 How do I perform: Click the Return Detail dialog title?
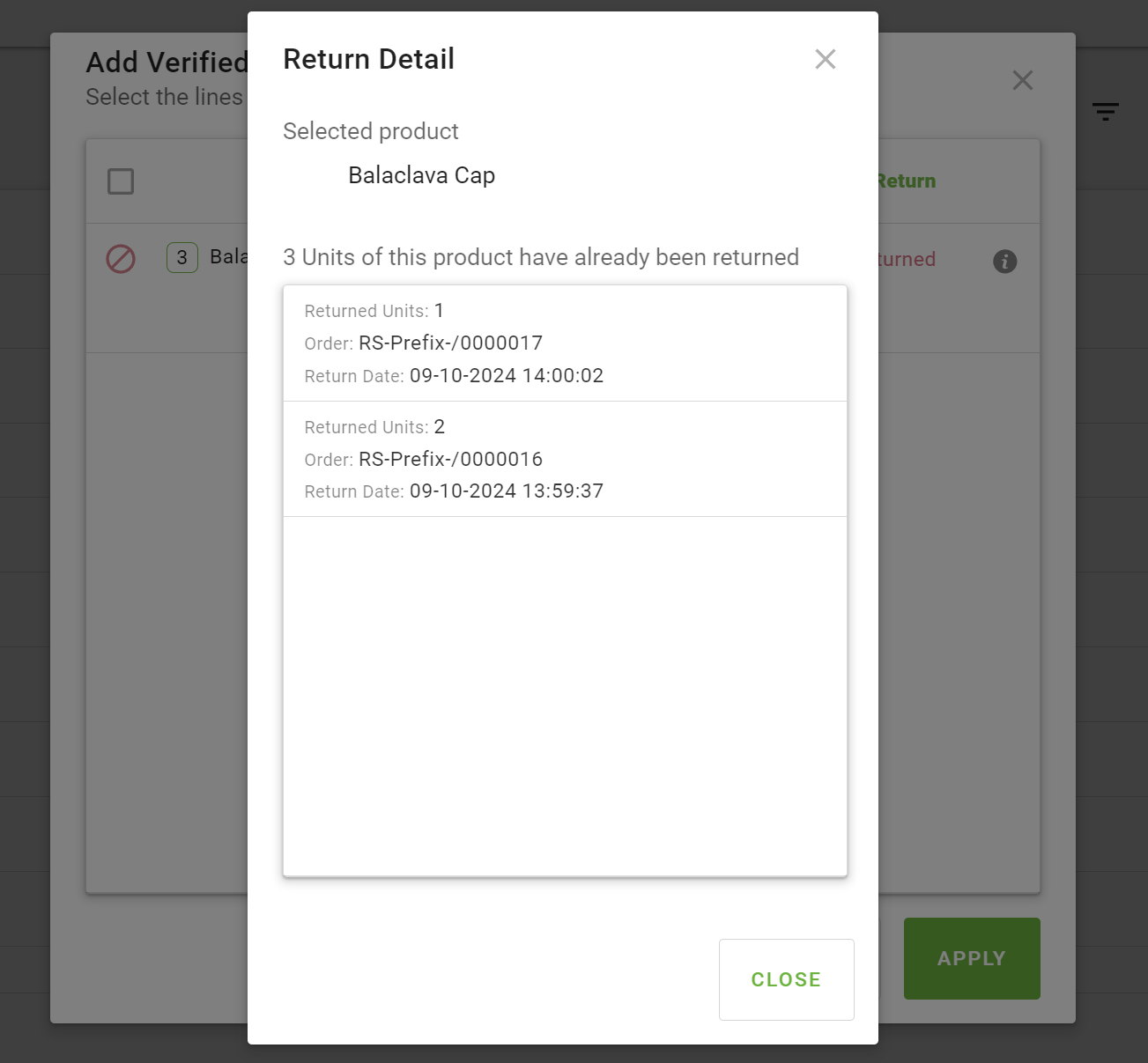pos(368,59)
